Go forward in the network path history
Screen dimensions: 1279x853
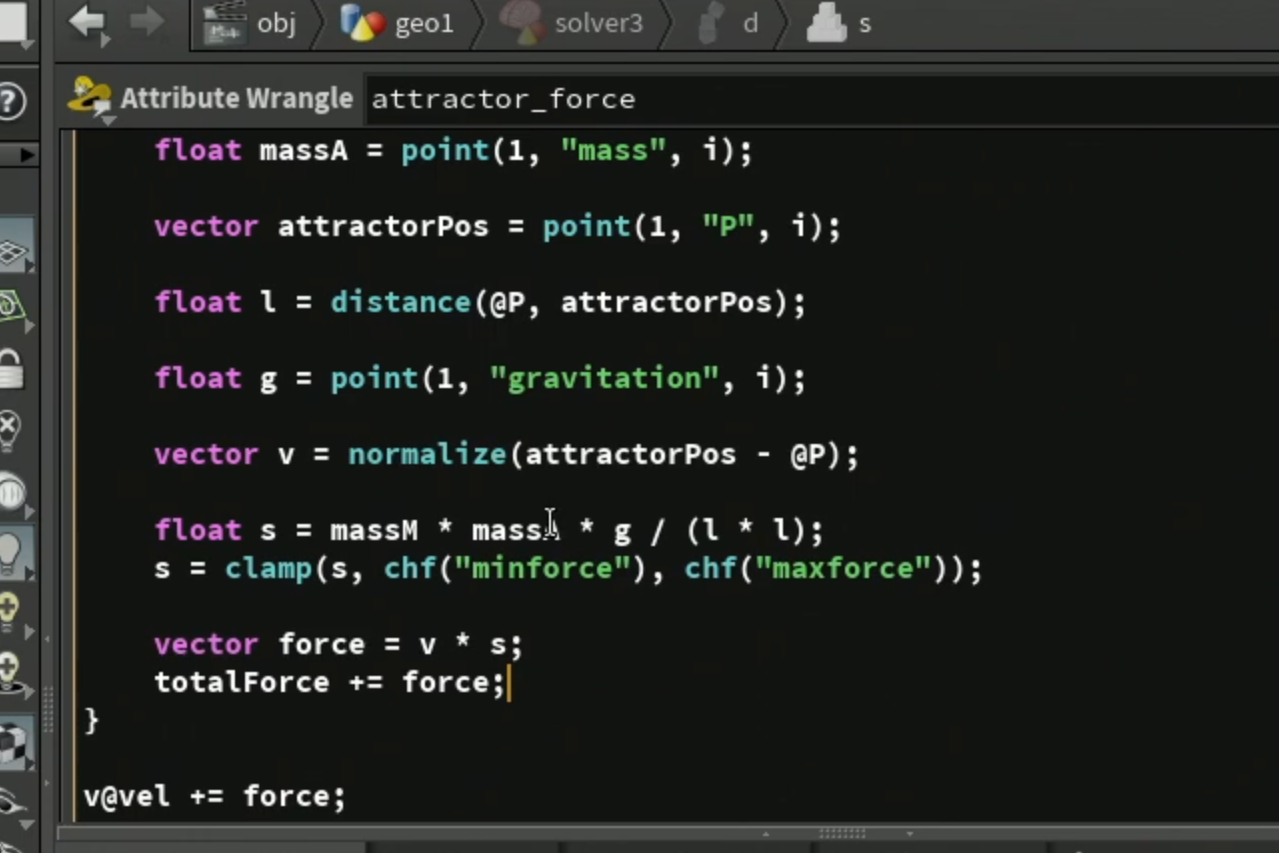(x=146, y=22)
